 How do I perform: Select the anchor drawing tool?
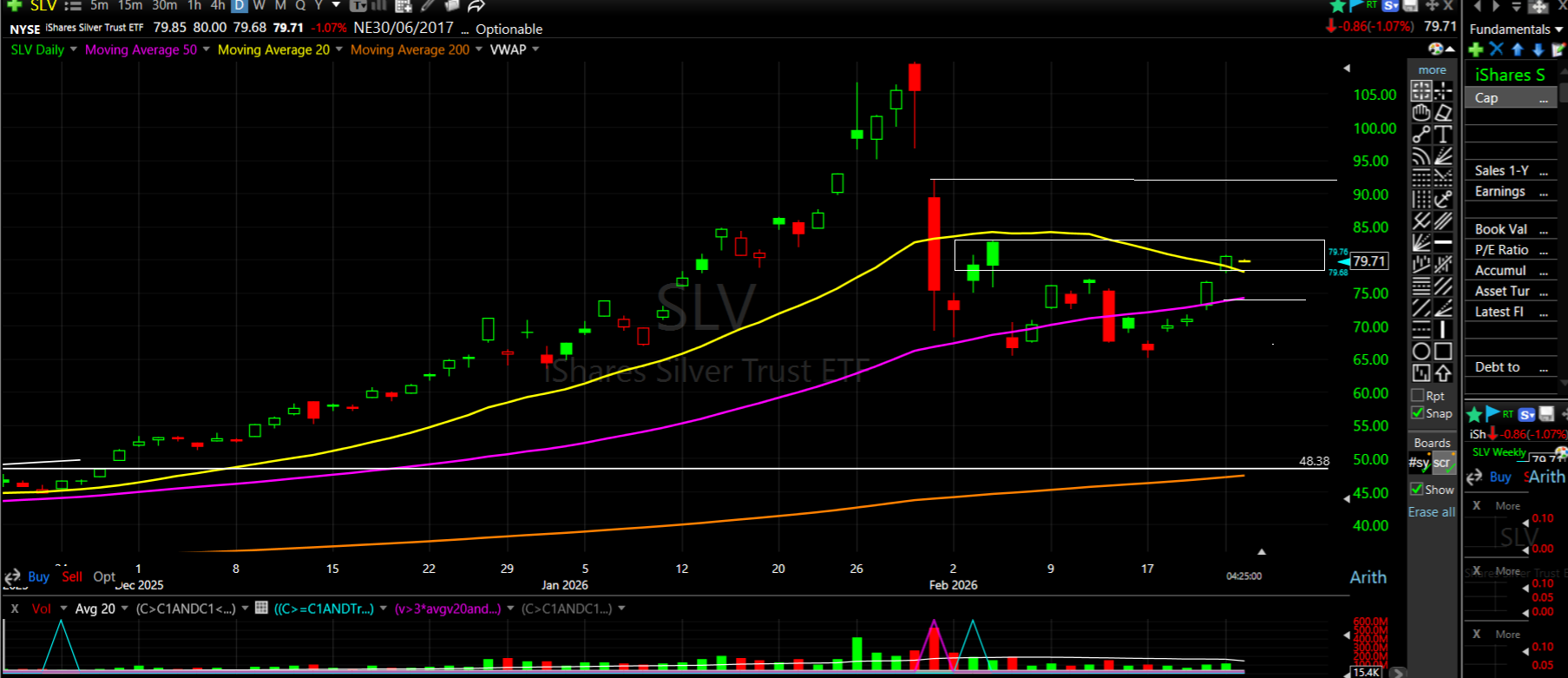point(1443,200)
